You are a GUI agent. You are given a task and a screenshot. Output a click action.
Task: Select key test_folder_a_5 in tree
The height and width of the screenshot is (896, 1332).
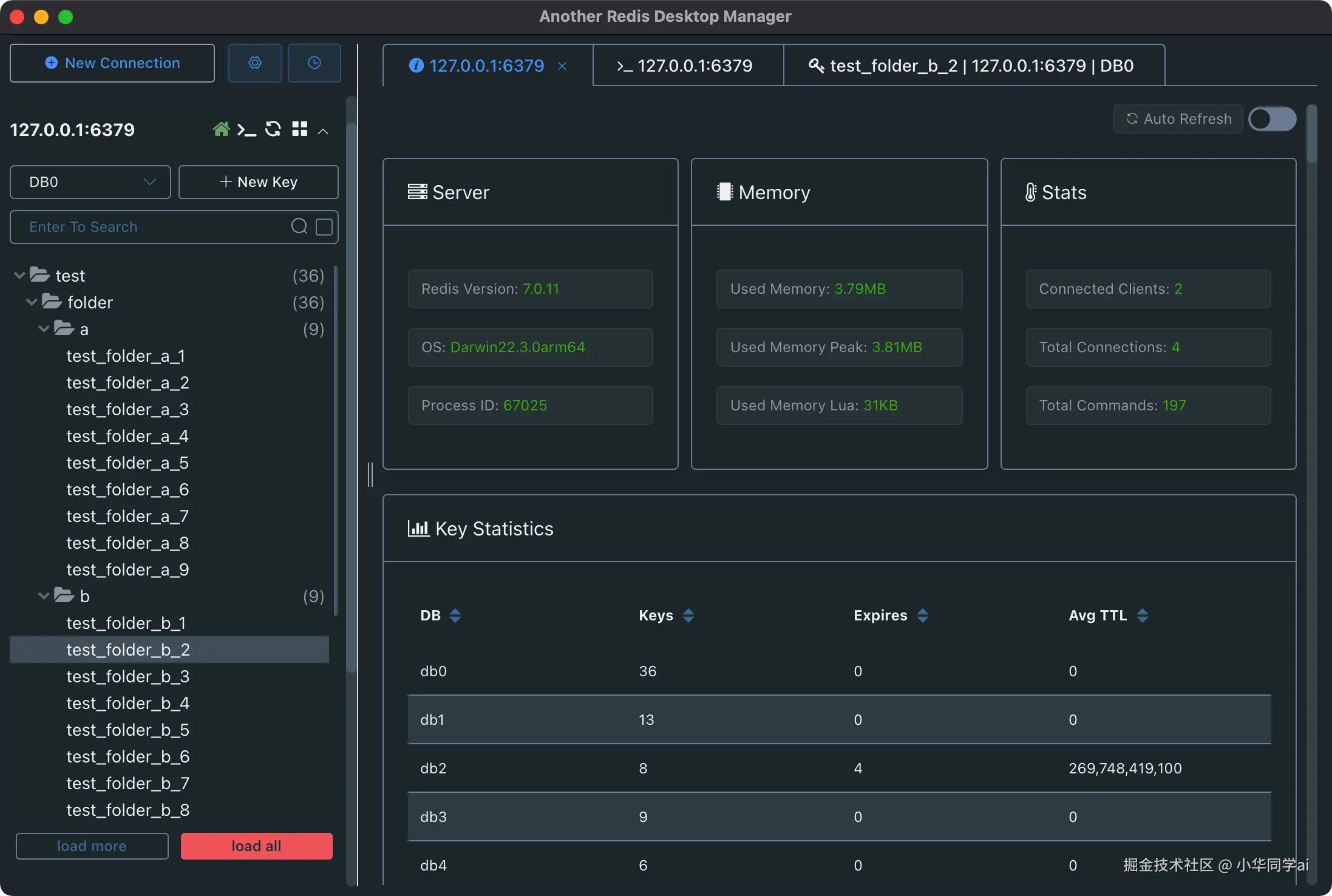point(127,463)
